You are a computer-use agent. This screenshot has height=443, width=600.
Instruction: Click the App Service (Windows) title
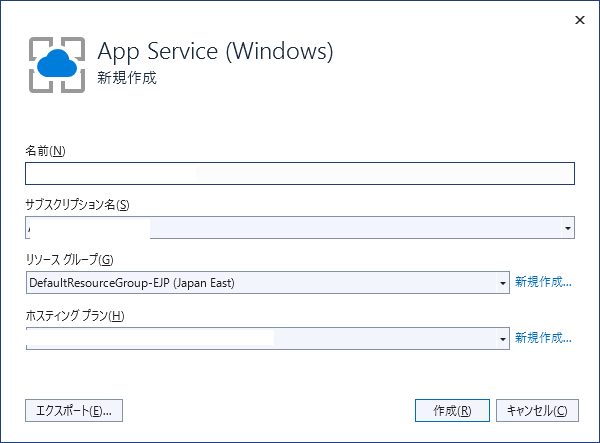[x=215, y=51]
